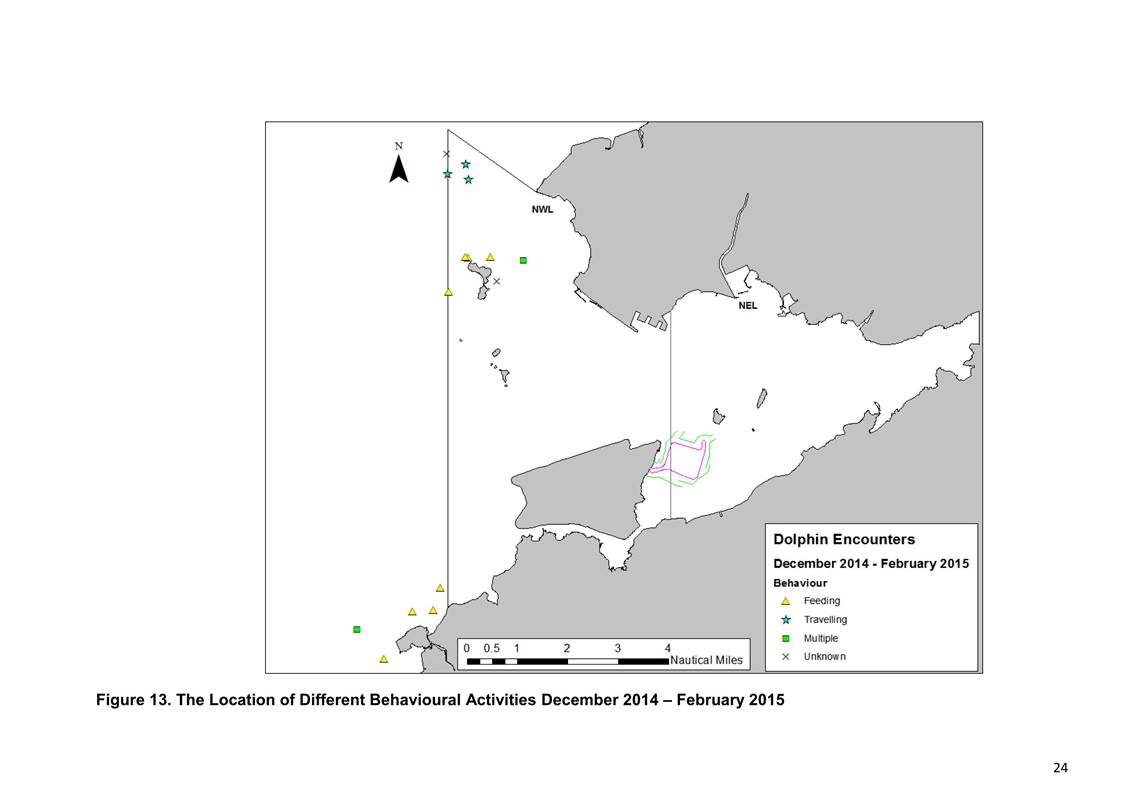Screen dimensions: 1122x794
Task: Click the 'Nautical Miles' scale label
Action: [x=706, y=660]
